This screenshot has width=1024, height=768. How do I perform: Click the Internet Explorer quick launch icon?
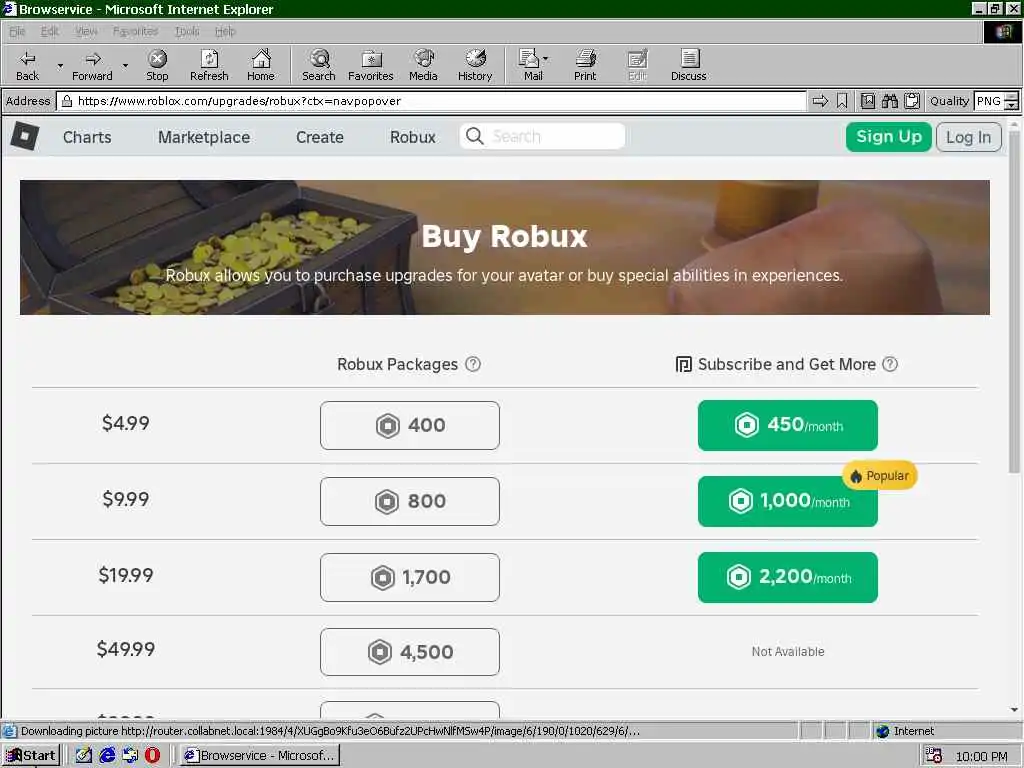pyautogui.click(x=107, y=756)
